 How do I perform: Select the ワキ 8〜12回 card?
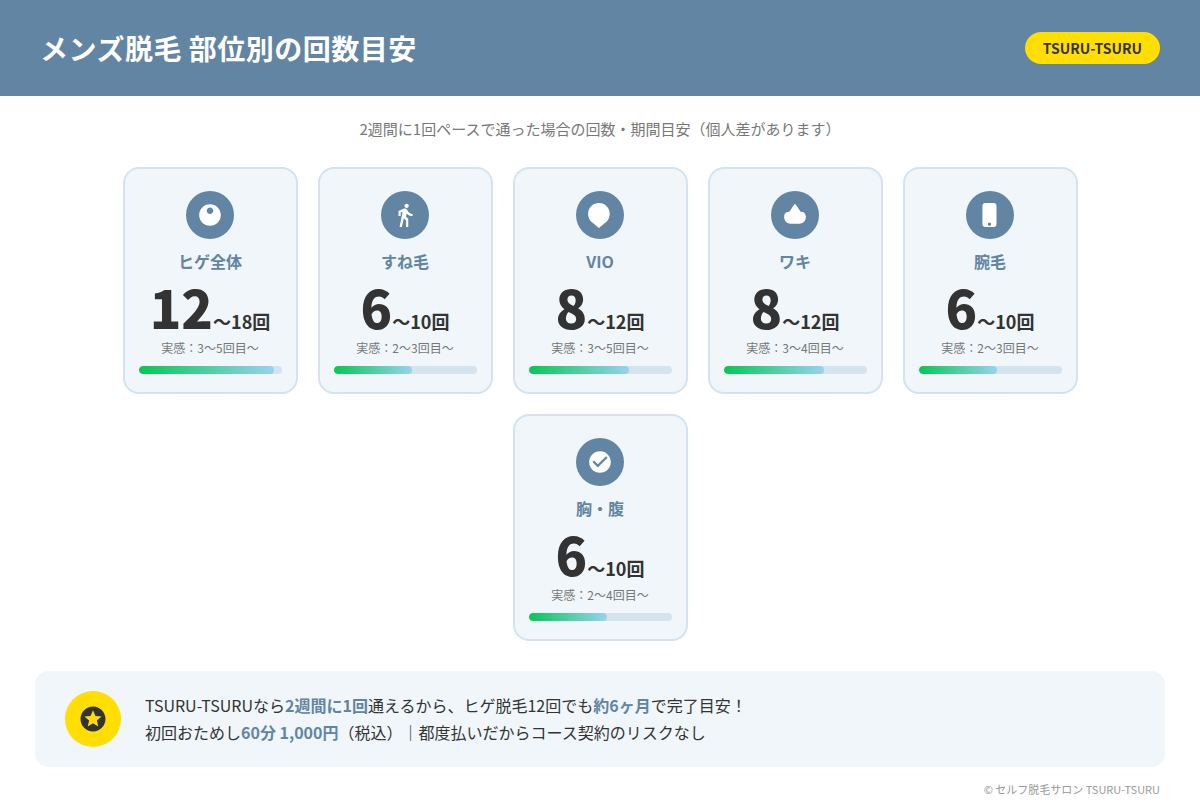tap(795, 280)
